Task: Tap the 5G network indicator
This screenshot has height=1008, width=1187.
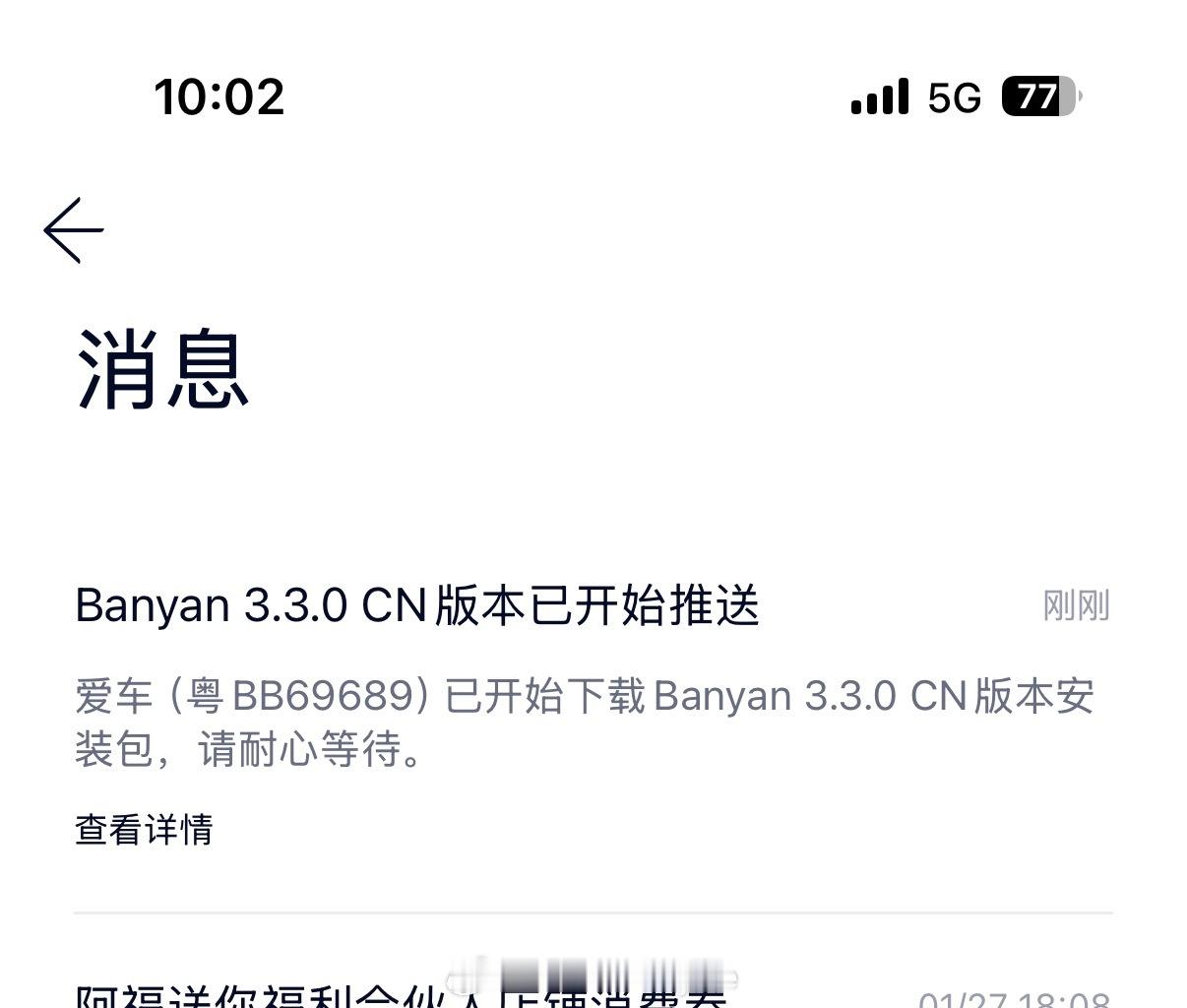Action: (954, 97)
